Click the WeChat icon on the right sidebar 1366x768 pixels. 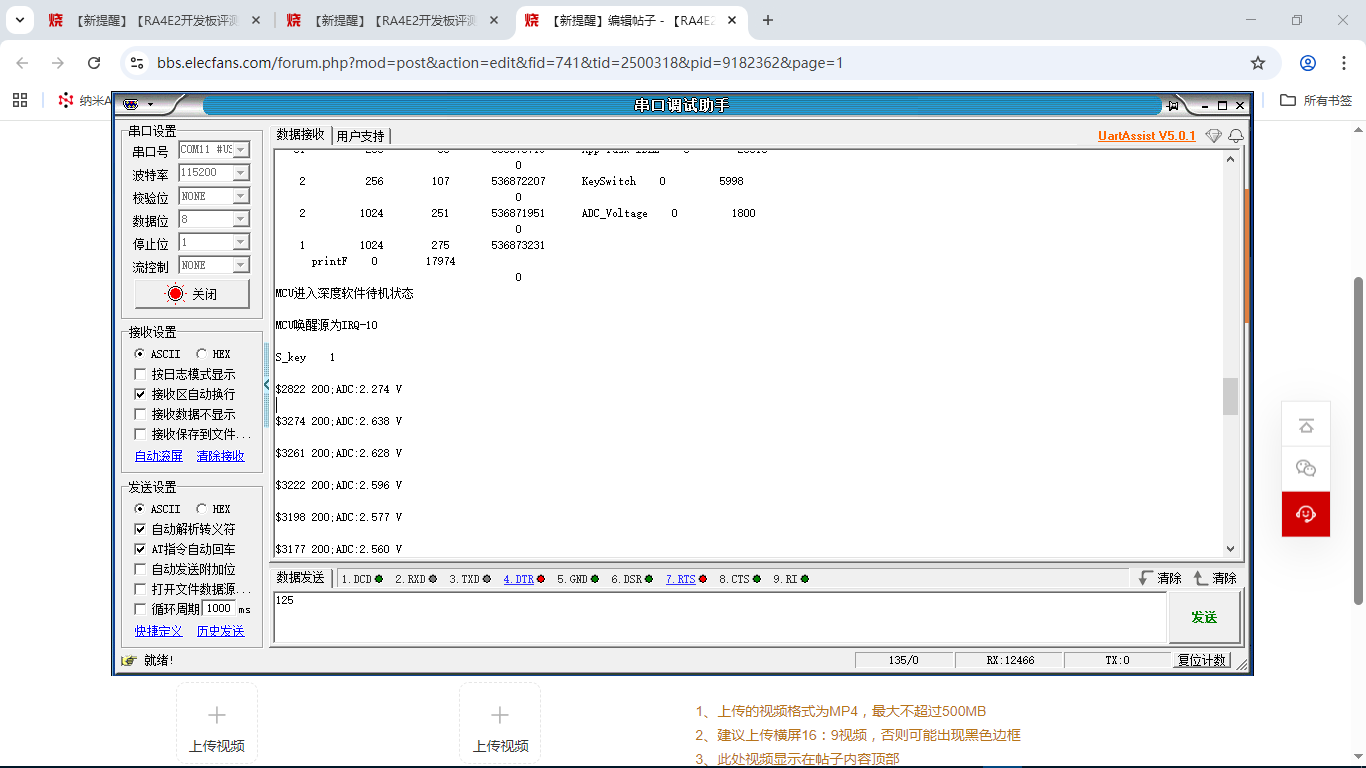1305,468
